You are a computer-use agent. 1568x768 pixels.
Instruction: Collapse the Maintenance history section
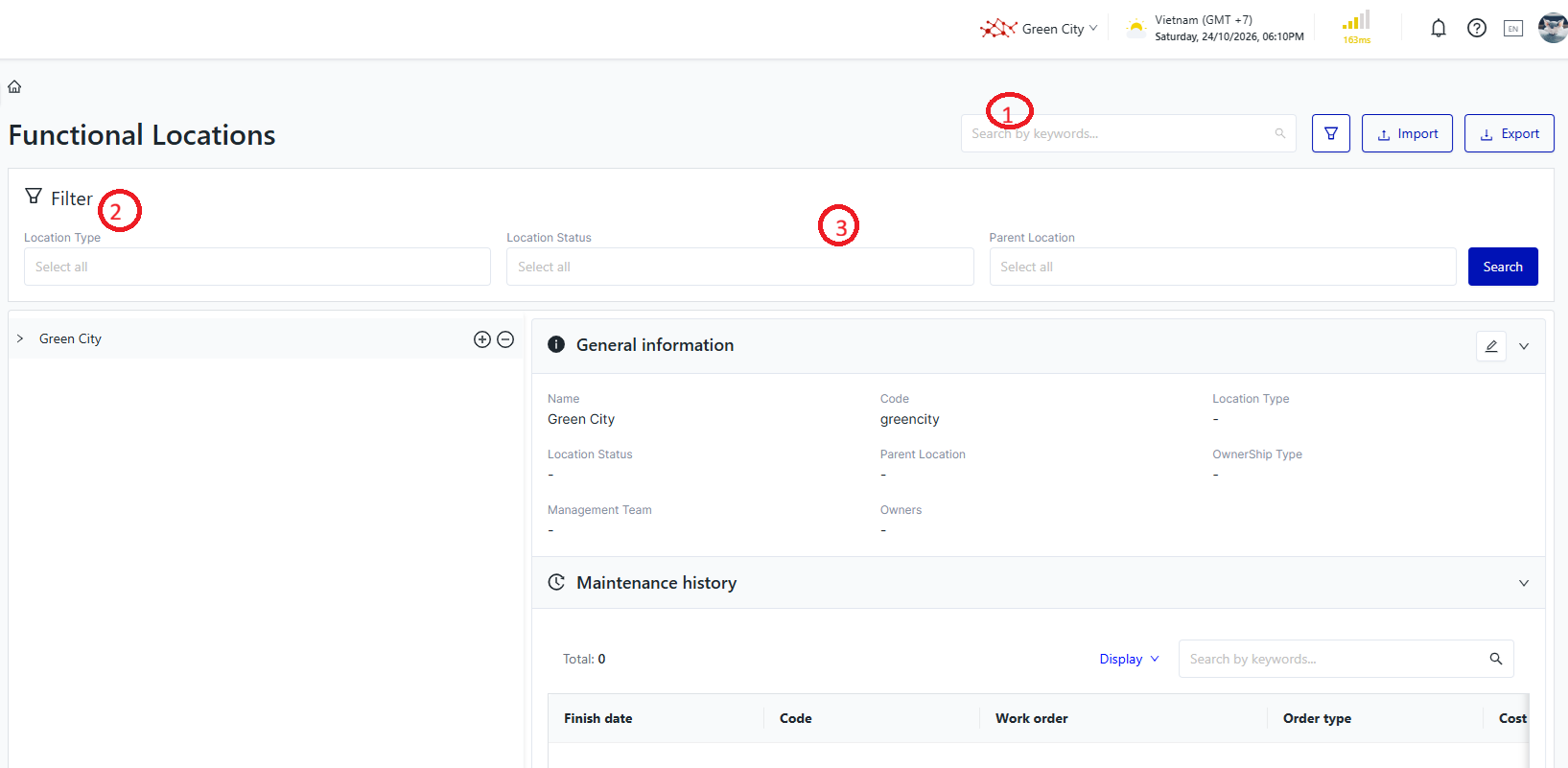[1524, 583]
